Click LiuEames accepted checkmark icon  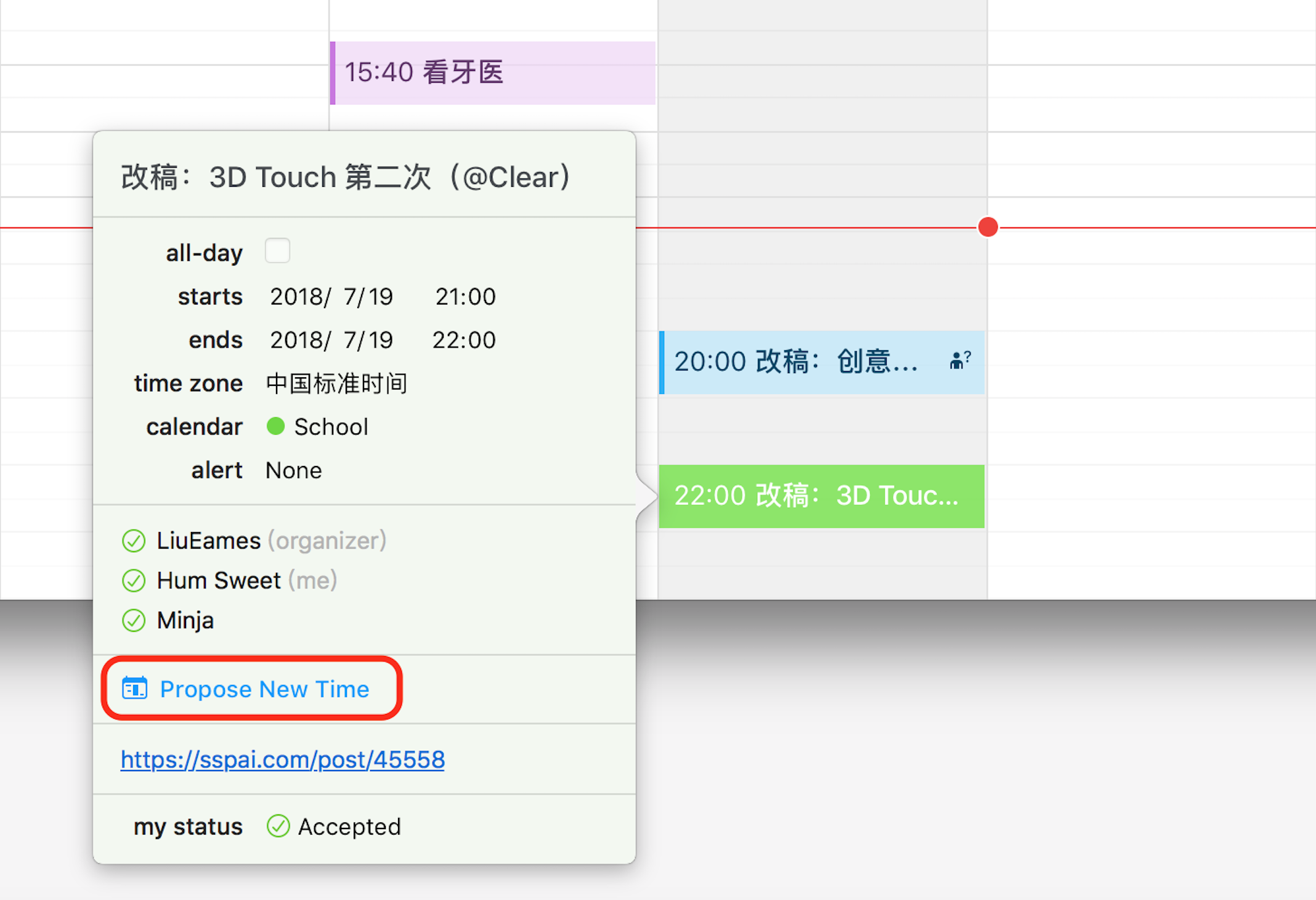click(x=134, y=541)
